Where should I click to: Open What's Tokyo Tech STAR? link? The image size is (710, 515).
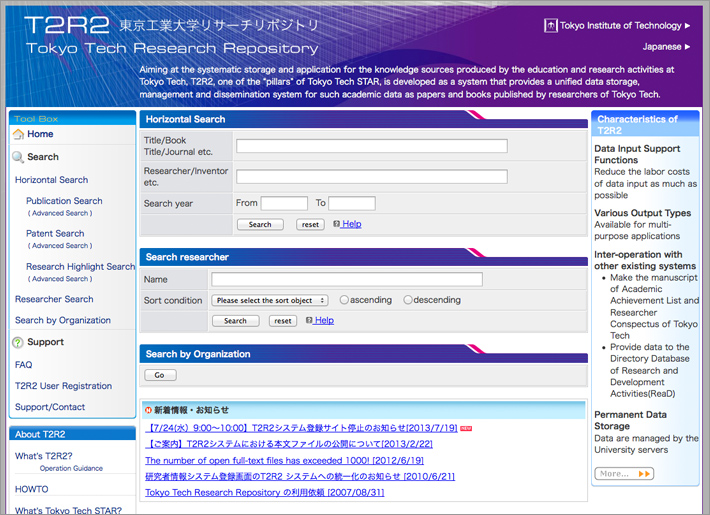pos(68,510)
